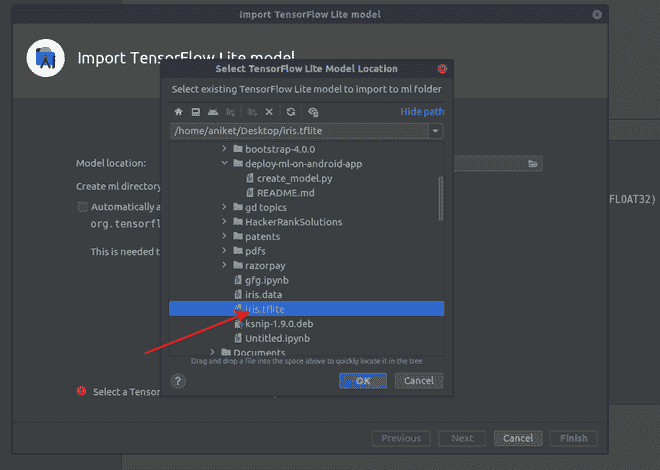Click the file path text field
Viewport: 660px width, 470px height.
click(300, 131)
